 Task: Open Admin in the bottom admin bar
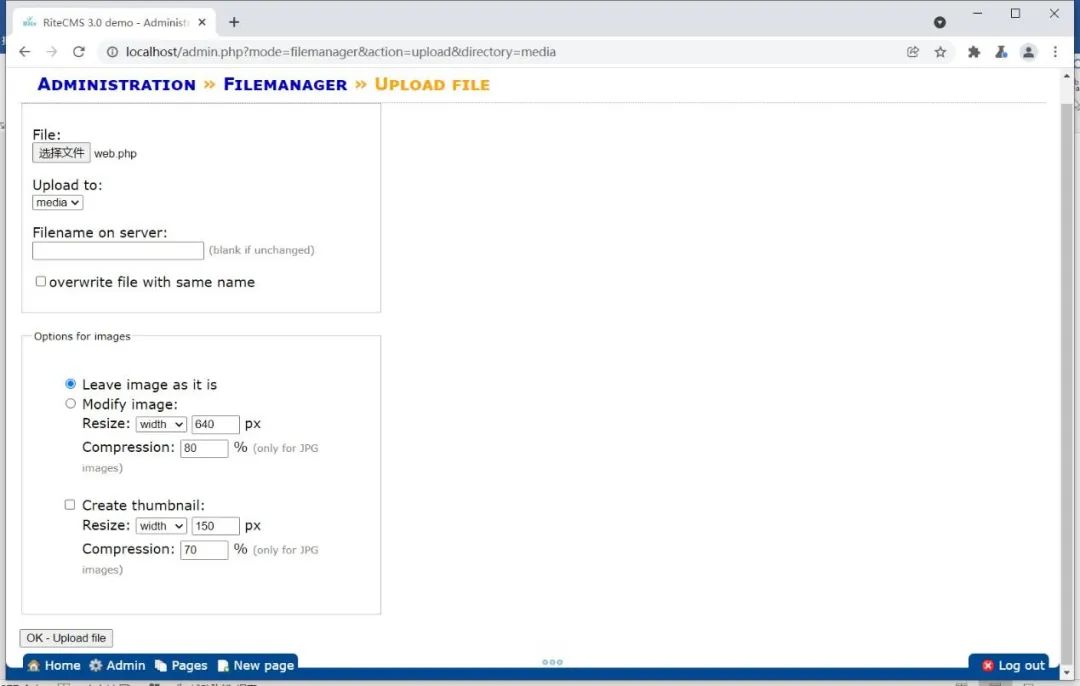[x=117, y=665]
